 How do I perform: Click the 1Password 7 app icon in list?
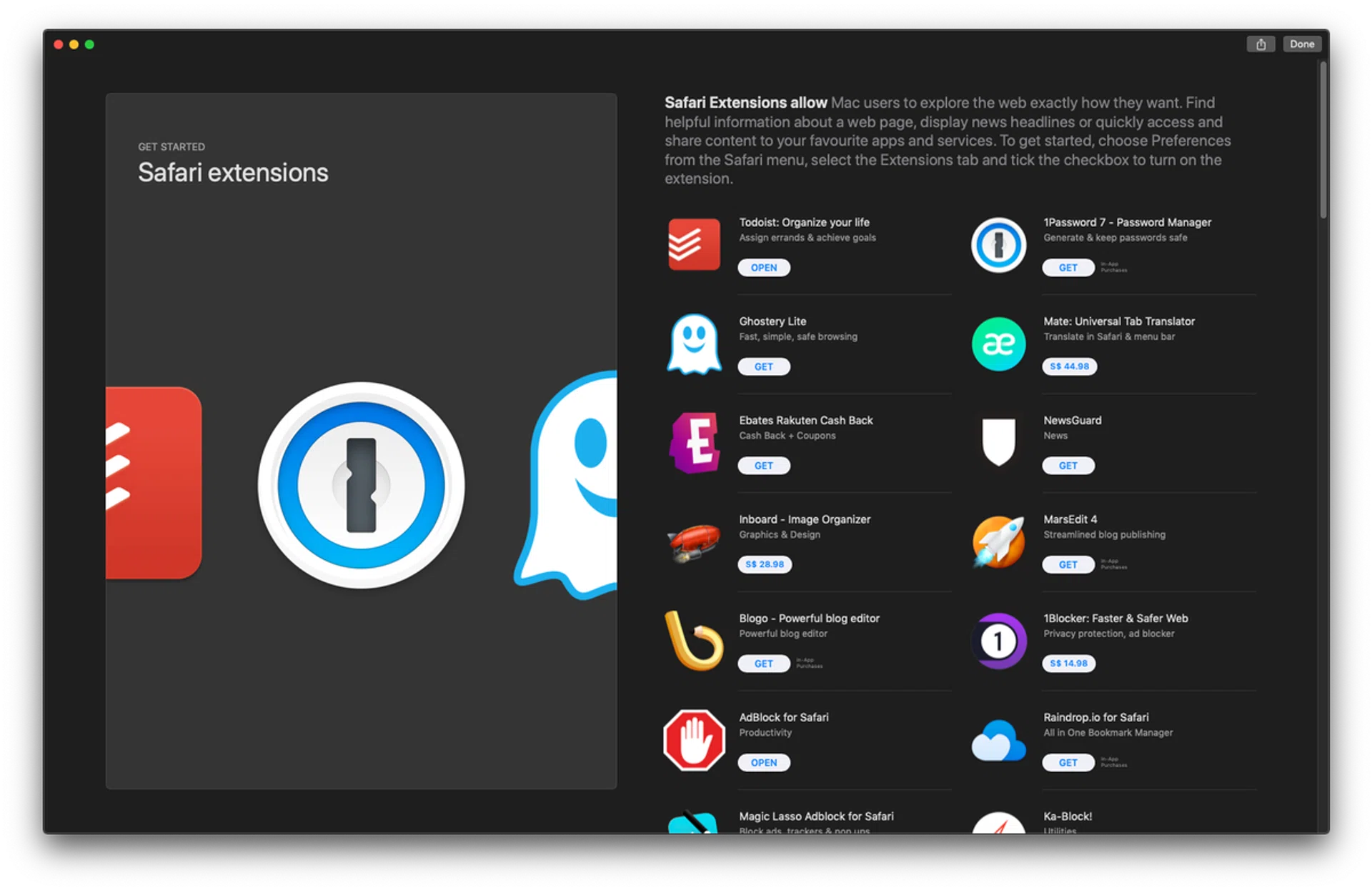[x=998, y=244]
